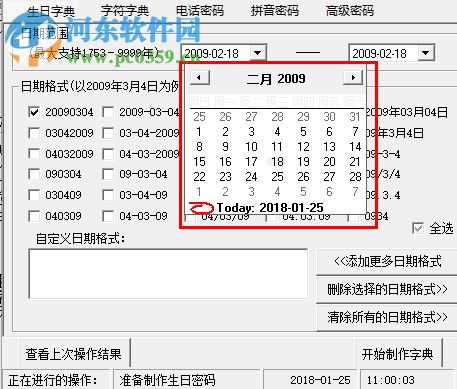Viewport: 457px width, 389px height.
Task: Check the 03-04-2009 date format
Action: (108, 133)
